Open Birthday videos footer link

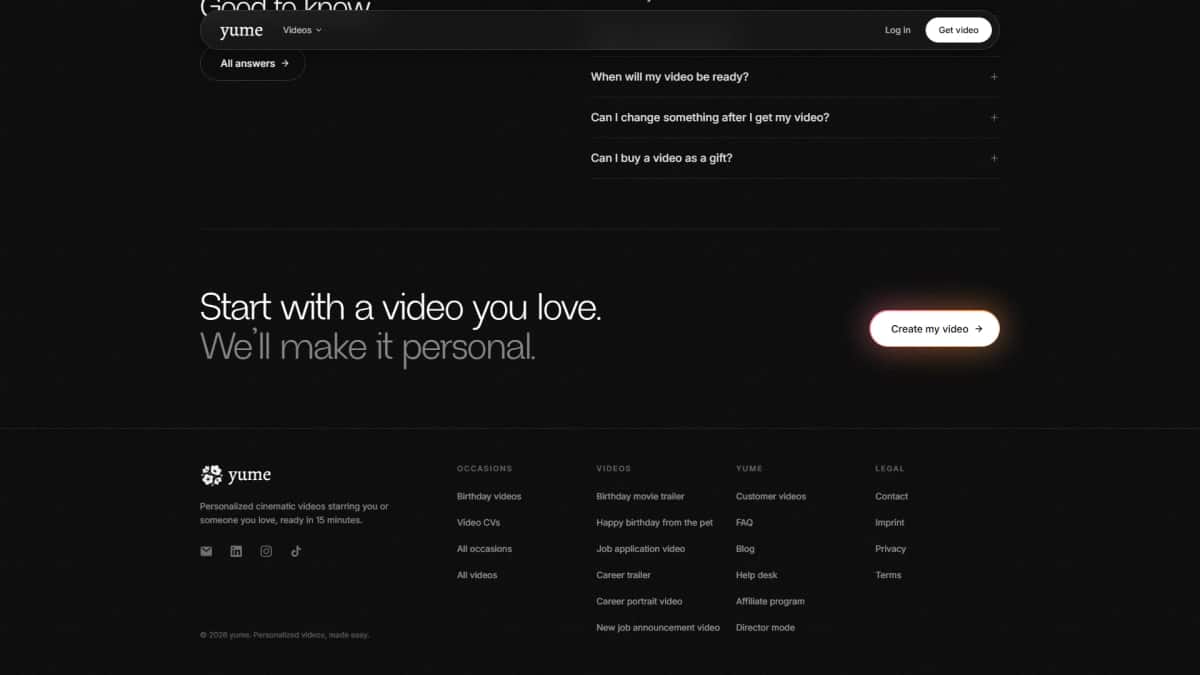(489, 496)
